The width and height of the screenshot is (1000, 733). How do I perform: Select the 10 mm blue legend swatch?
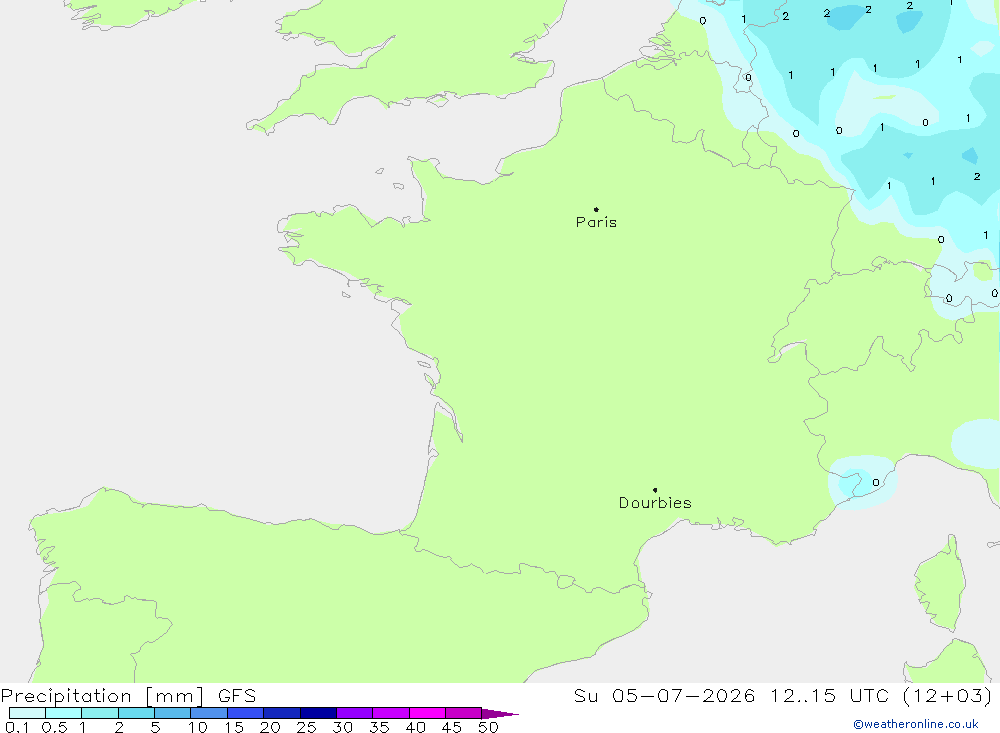pyautogui.click(x=209, y=713)
